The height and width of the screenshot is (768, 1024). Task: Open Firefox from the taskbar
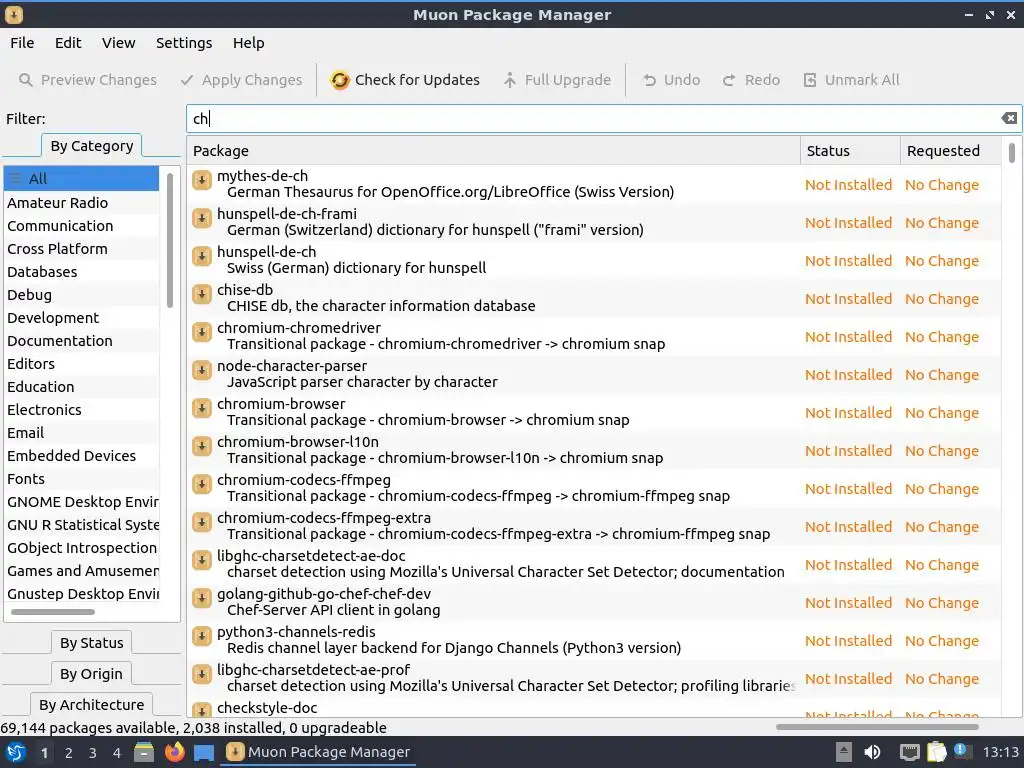click(x=174, y=752)
